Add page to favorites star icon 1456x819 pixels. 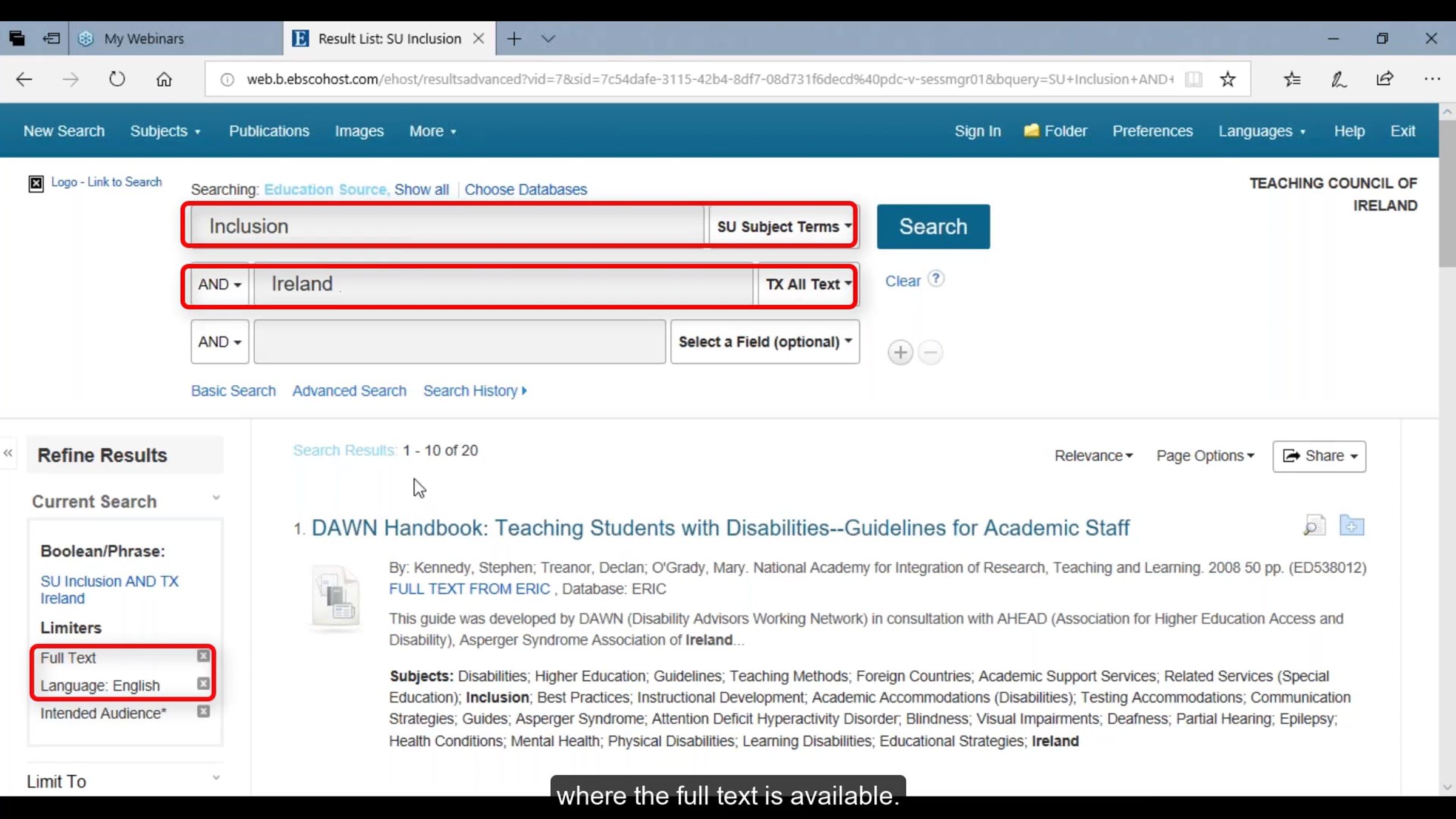pyautogui.click(x=1227, y=79)
